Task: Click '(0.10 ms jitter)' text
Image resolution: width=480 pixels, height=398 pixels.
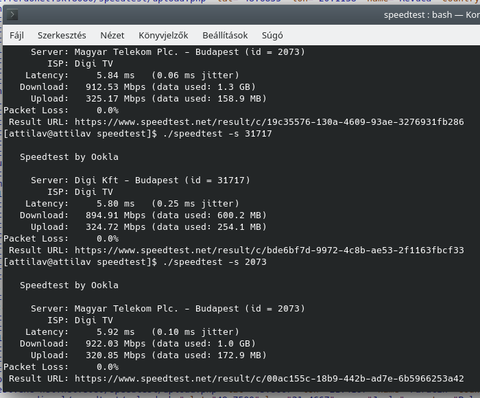Action: pos(195,332)
